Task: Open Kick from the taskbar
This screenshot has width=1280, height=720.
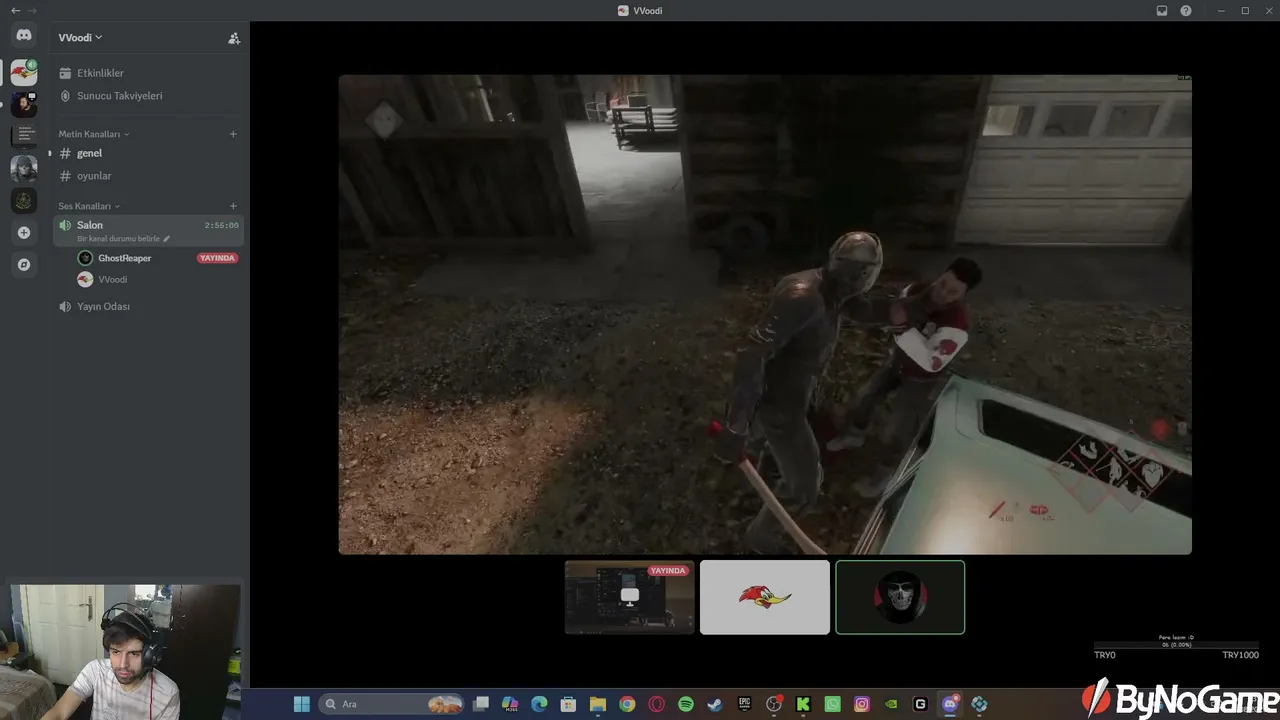Action: pyautogui.click(x=803, y=704)
